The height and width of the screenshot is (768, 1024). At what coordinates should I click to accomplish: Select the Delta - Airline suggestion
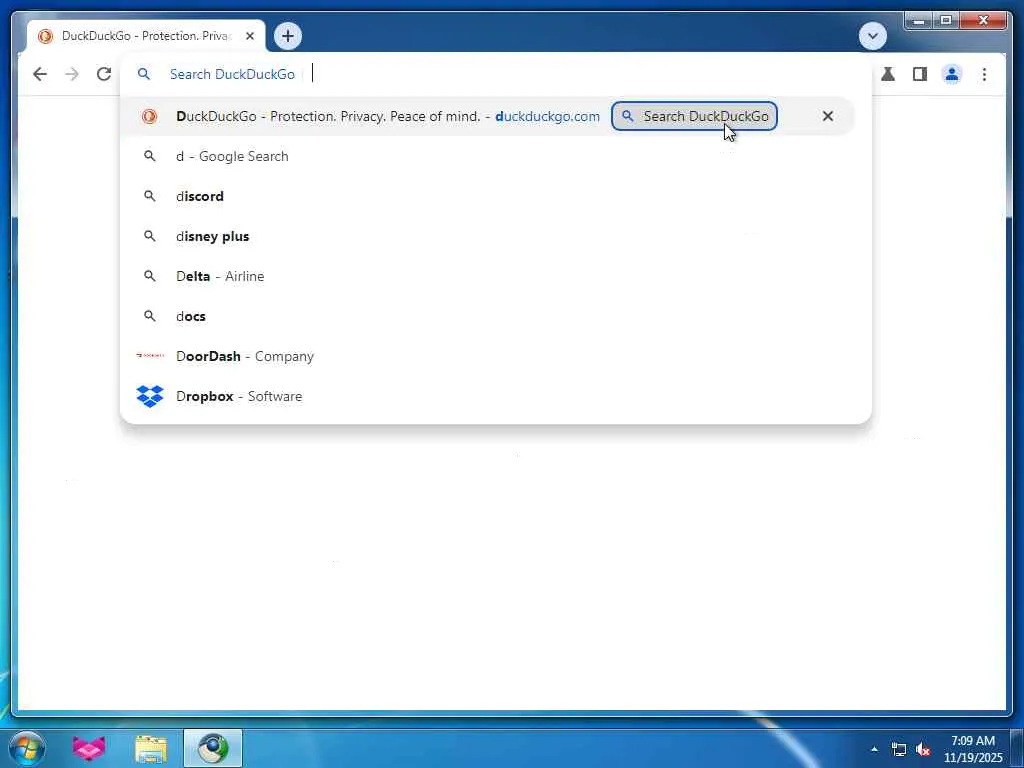[x=487, y=276]
